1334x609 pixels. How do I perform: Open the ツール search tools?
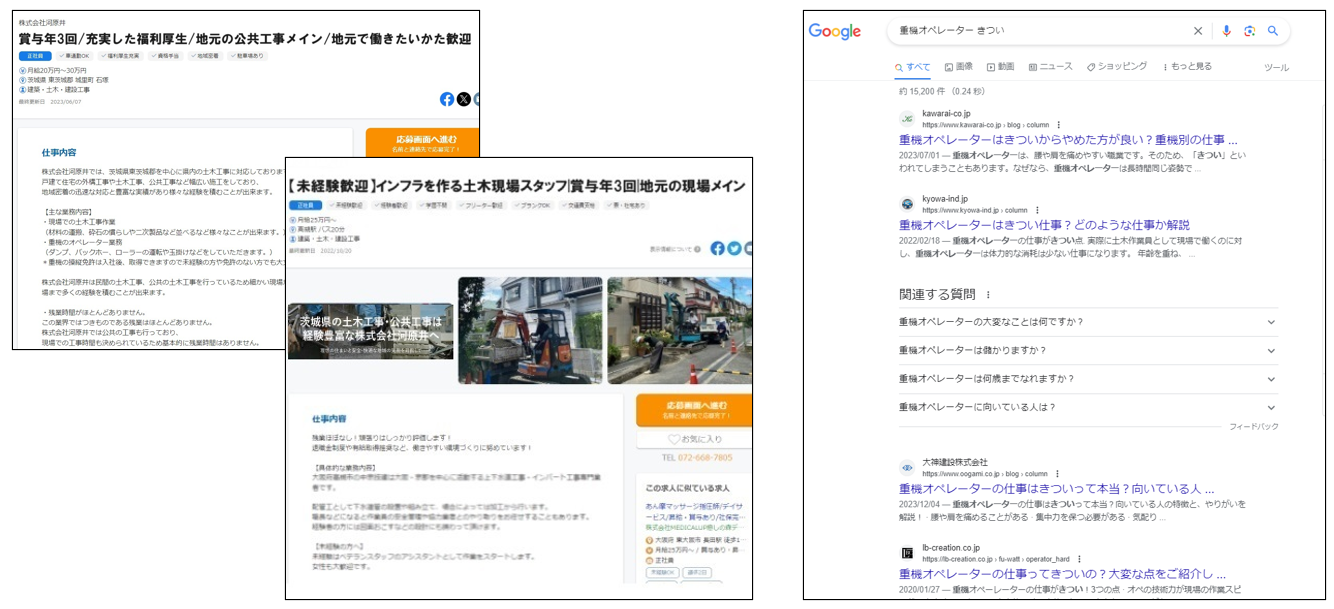[x=1276, y=68]
